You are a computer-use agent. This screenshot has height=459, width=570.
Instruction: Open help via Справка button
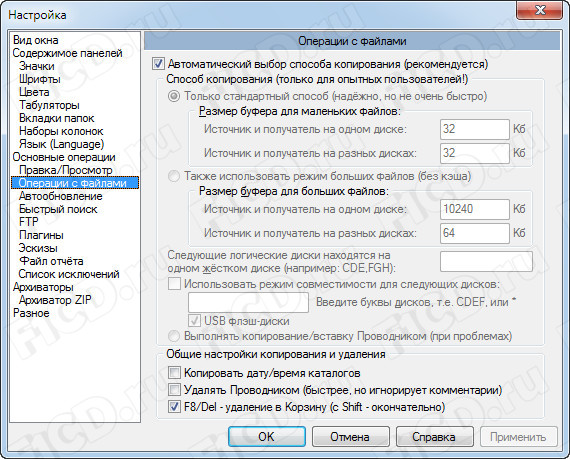point(434,436)
